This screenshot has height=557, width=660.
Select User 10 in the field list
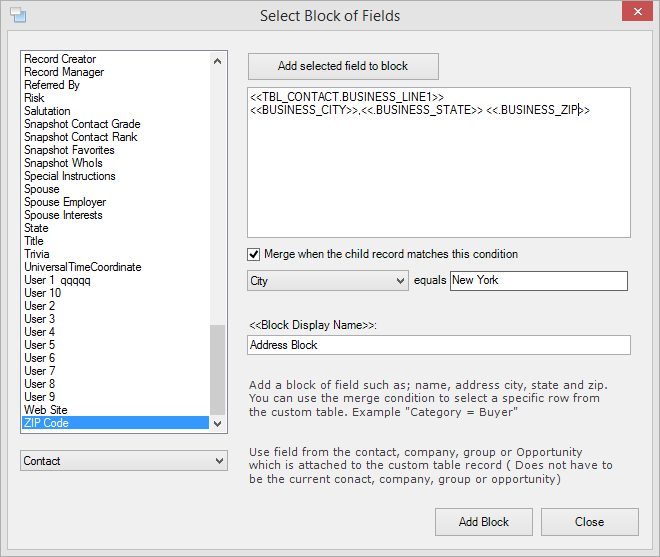(x=115, y=293)
